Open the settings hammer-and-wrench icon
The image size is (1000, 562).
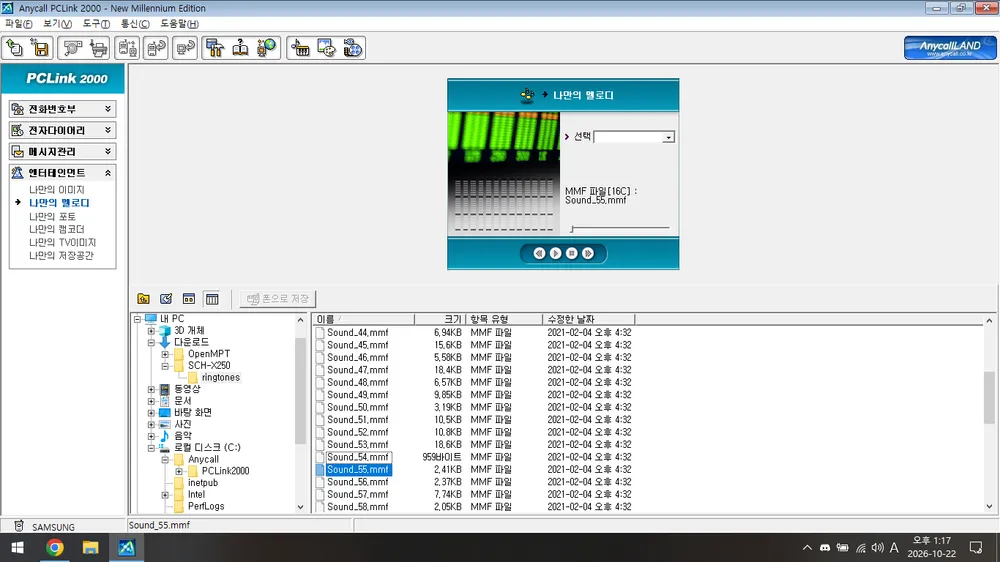click(215, 48)
